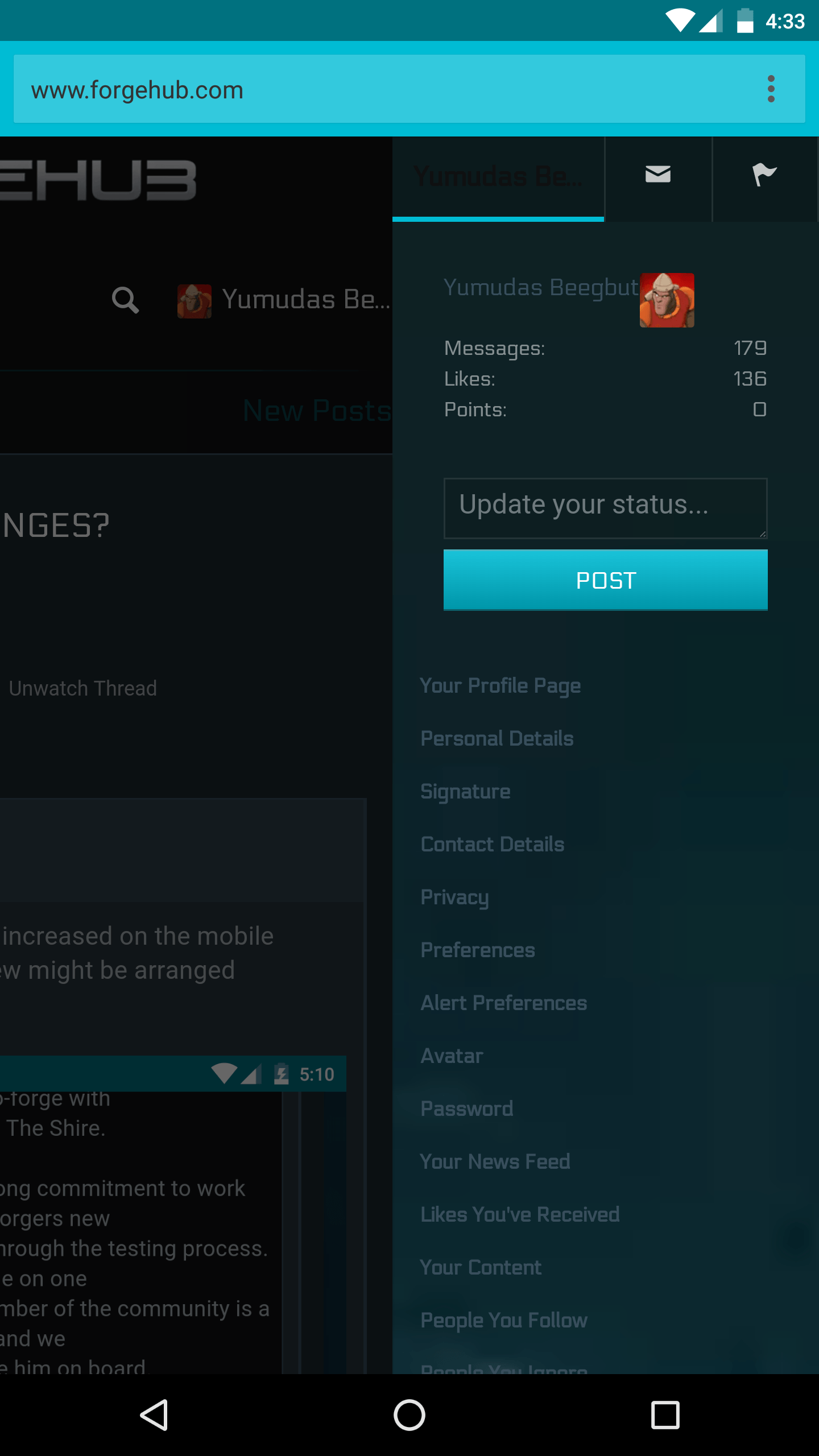819x1456 pixels.
Task: Tap the Android recent apps square
Action: click(x=665, y=1414)
